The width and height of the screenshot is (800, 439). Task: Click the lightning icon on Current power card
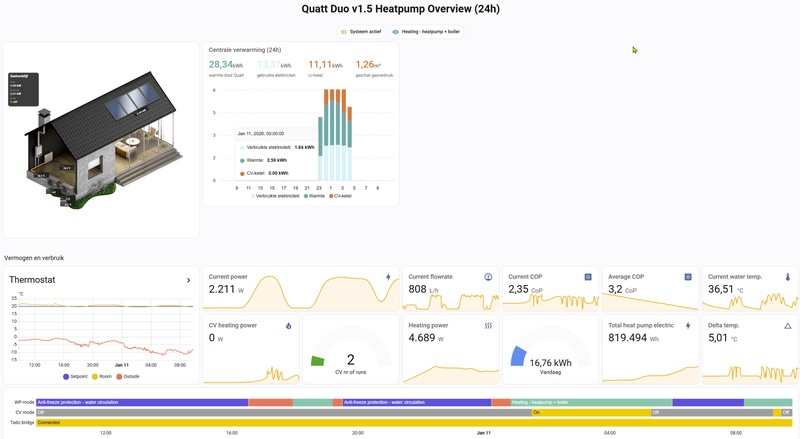[x=388, y=277]
